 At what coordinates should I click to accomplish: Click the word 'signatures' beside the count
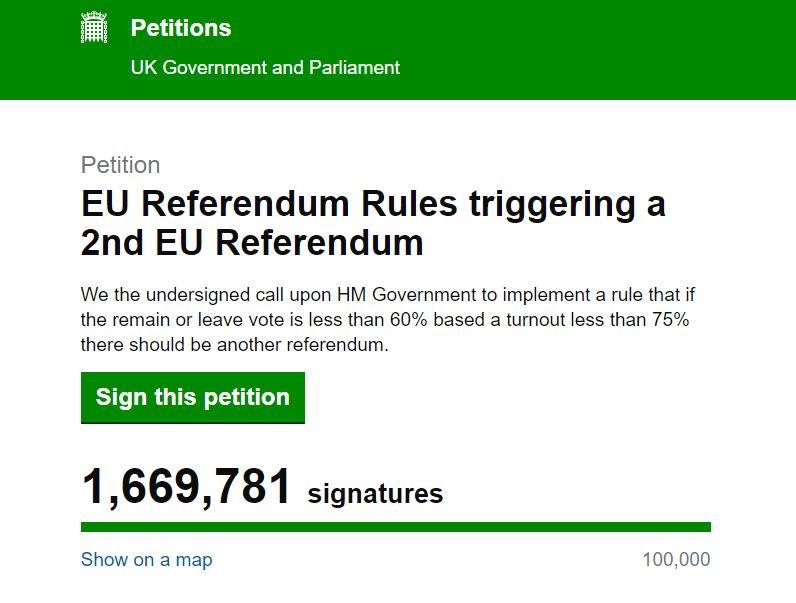tap(375, 494)
